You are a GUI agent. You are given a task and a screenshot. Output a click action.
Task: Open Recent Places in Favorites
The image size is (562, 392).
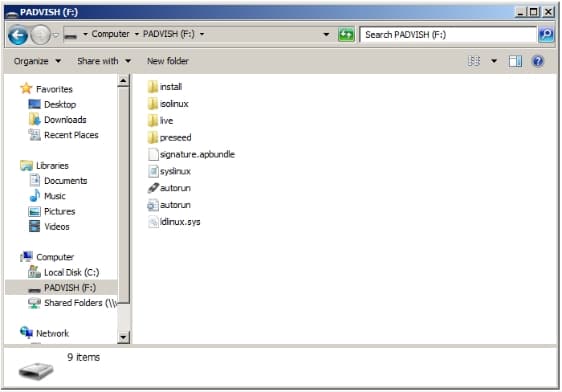point(71,135)
